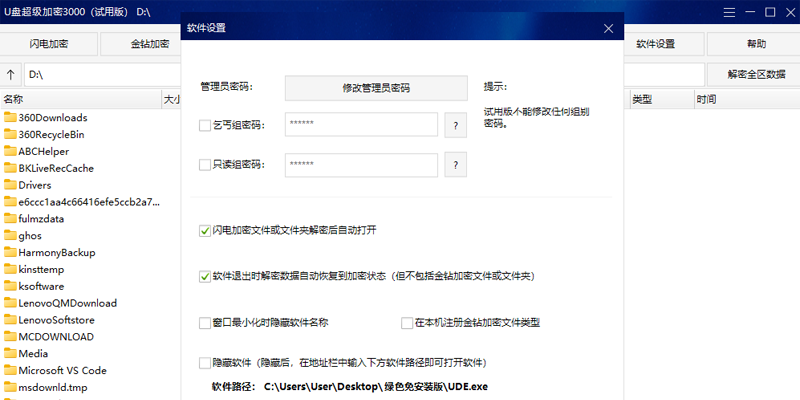Click the question mark beside 只读组密码
800x400 pixels.
click(x=455, y=164)
